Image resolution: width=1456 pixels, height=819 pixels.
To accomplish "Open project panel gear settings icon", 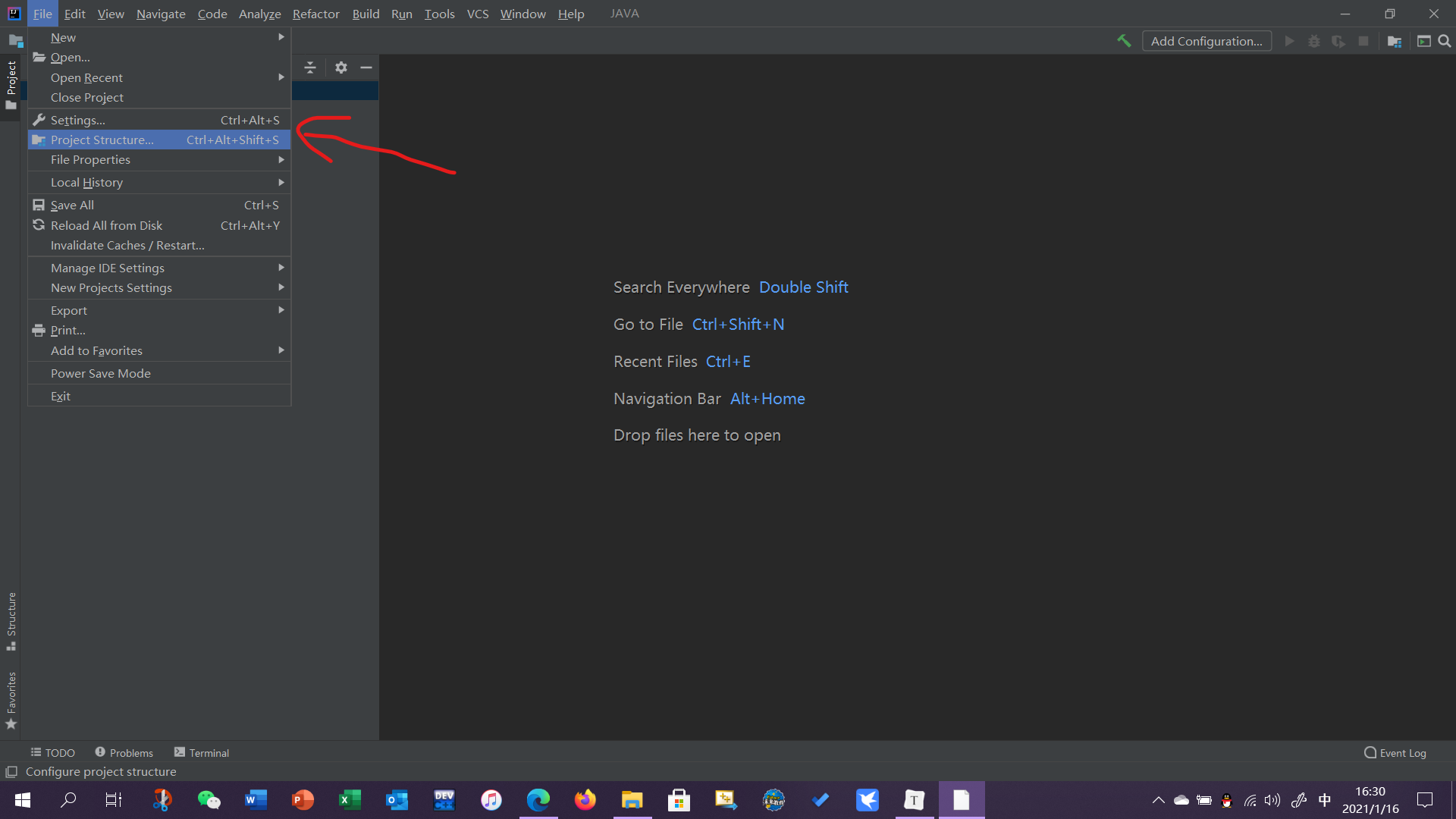I will click(341, 67).
